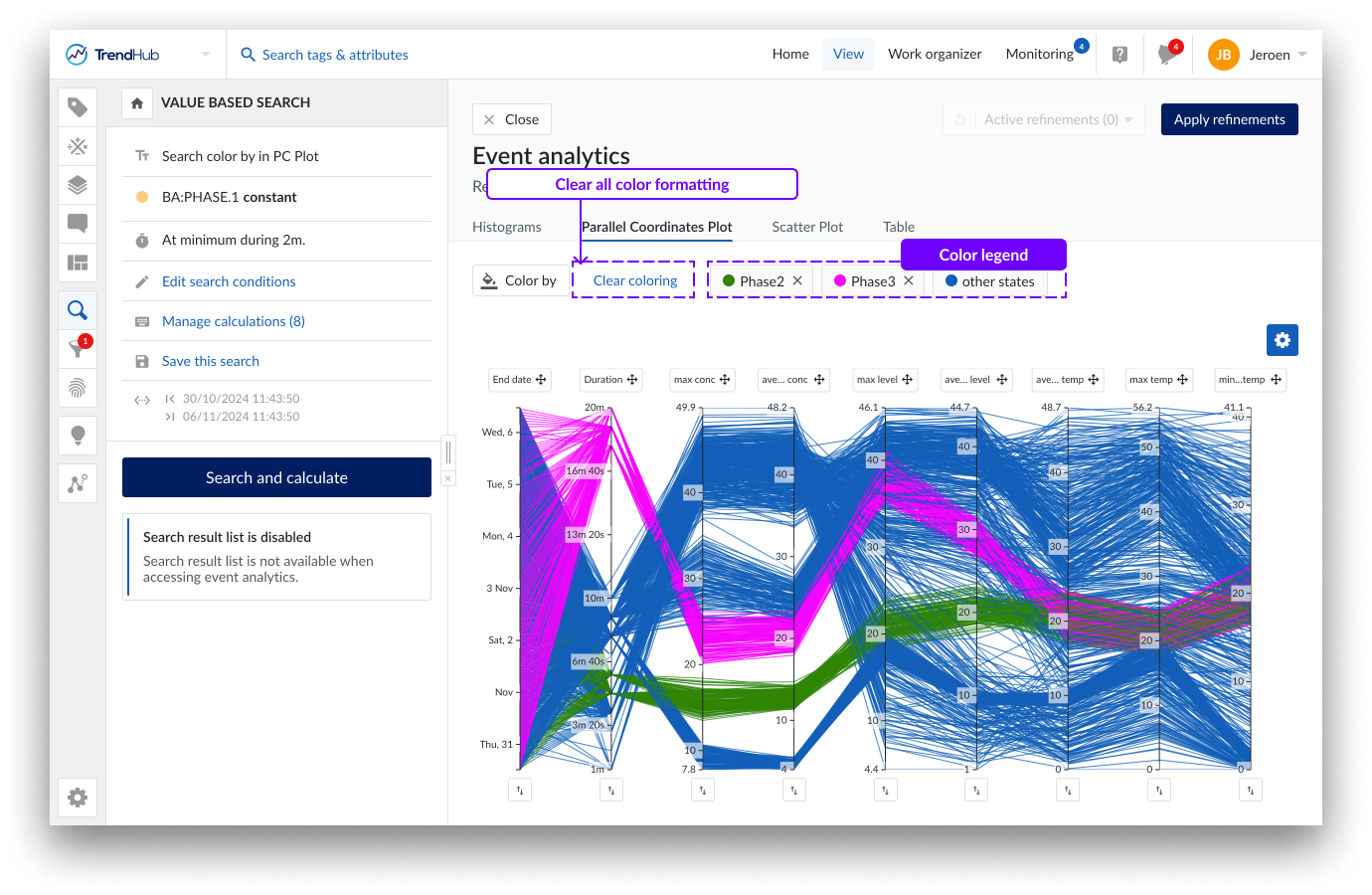Image resolution: width=1372 pixels, height=895 pixels.
Task: Open the comments icon in left sidebar
Action: [78, 223]
